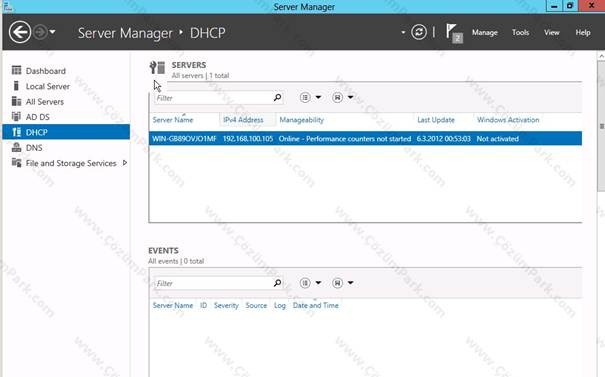605x377 pixels.
Task: Open the Help menu
Action: [583, 33]
